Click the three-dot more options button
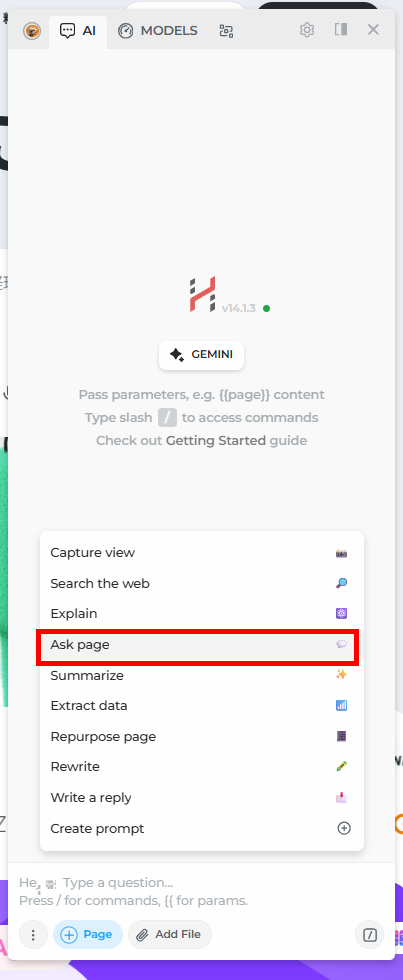This screenshot has height=980, width=403. (x=34, y=935)
